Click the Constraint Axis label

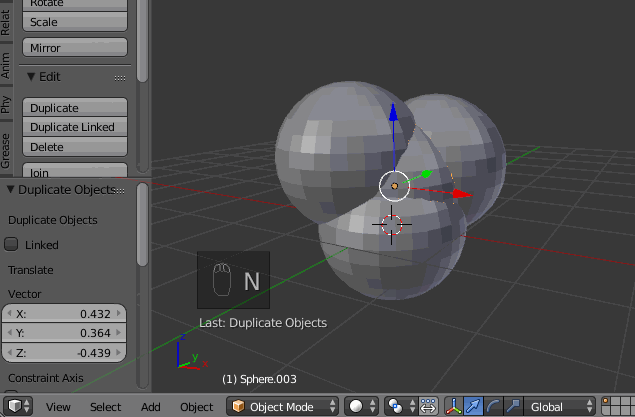46,378
